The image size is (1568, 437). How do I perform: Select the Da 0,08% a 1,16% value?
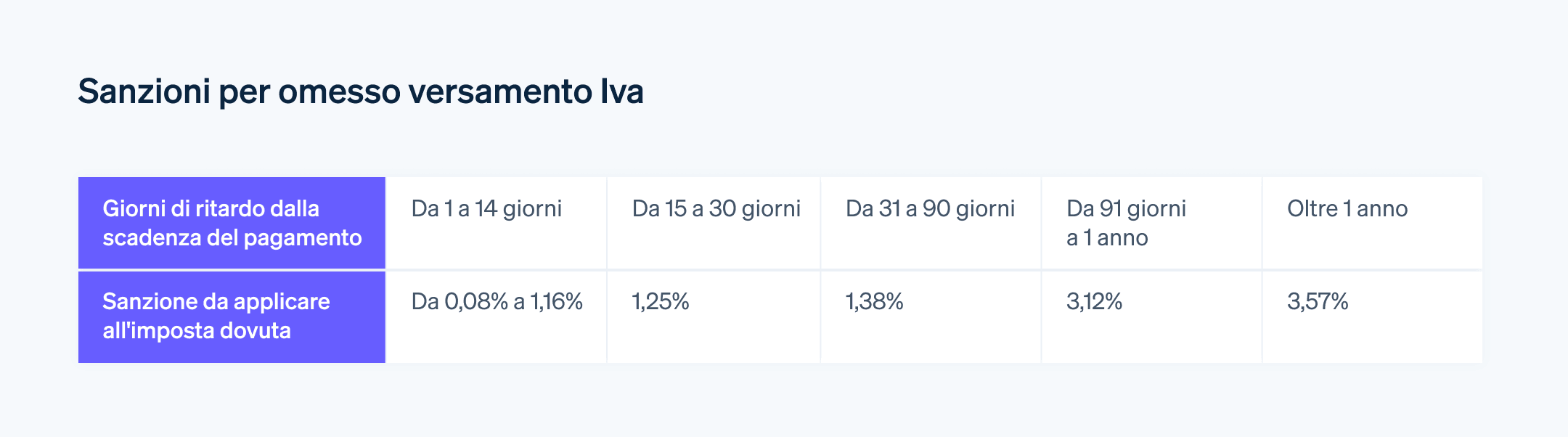click(x=497, y=301)
